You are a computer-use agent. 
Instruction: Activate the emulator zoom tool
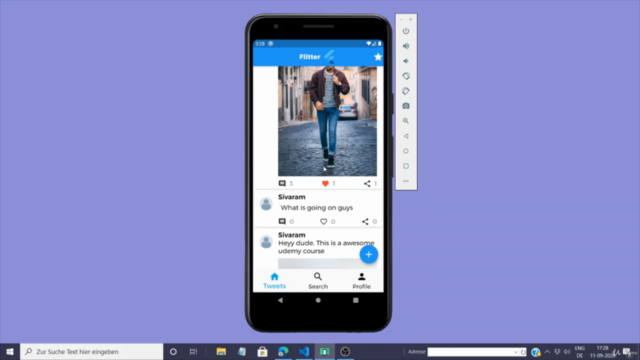(406, 121)
